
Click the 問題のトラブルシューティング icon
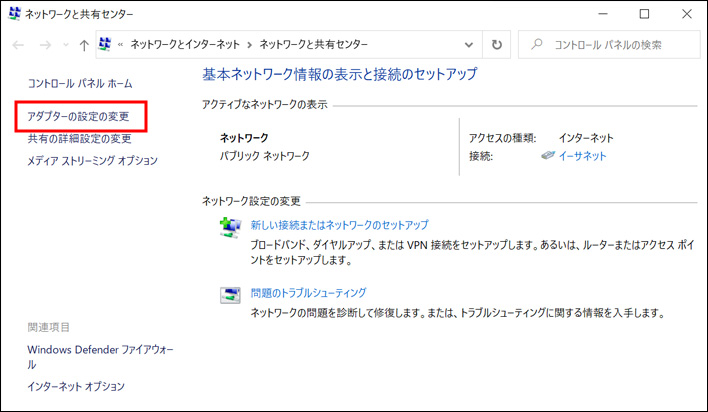[x=230, y=295]
